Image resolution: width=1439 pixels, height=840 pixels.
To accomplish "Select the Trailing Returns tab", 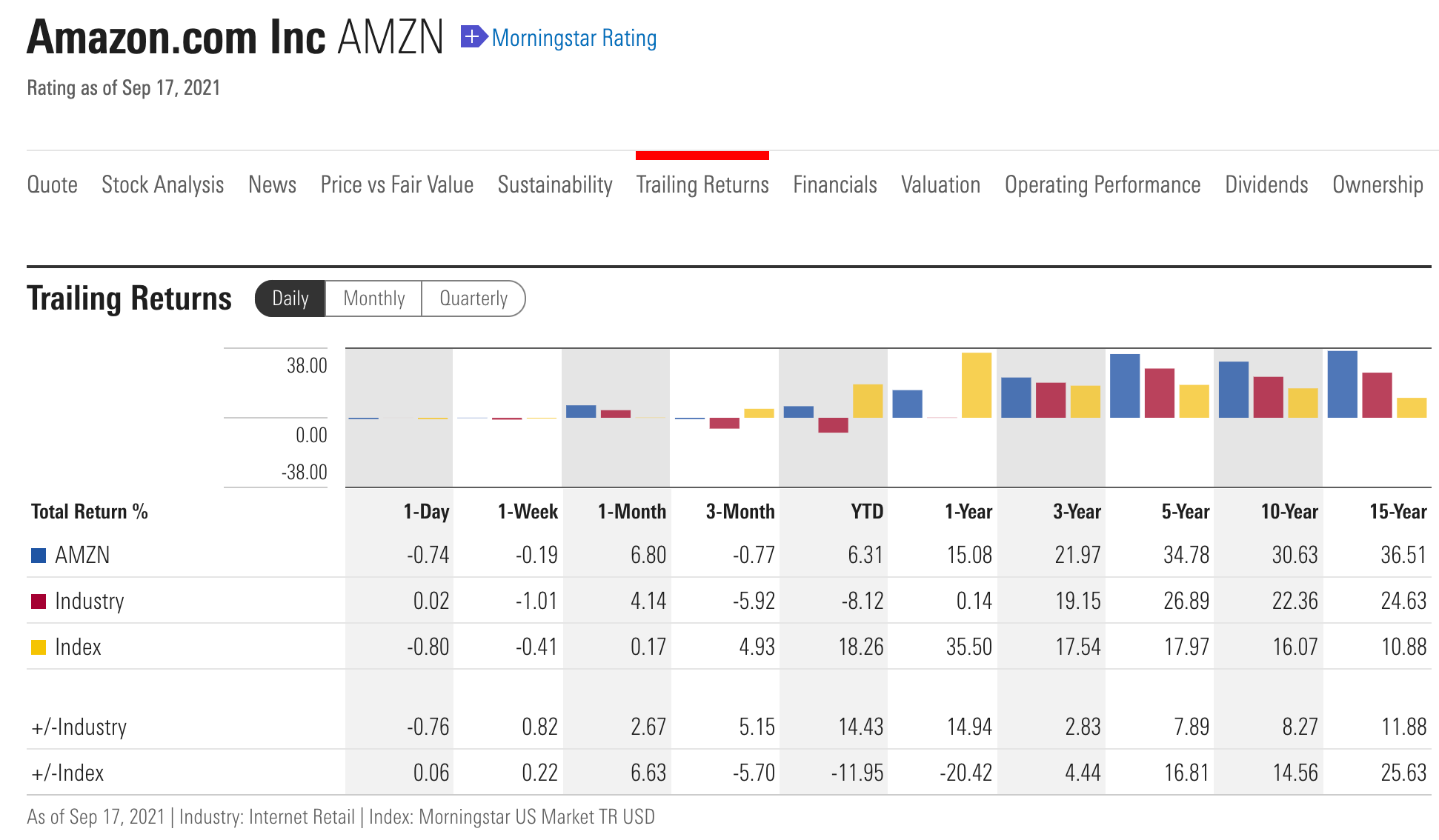I will pyautogui.click(x=702, y=184).
